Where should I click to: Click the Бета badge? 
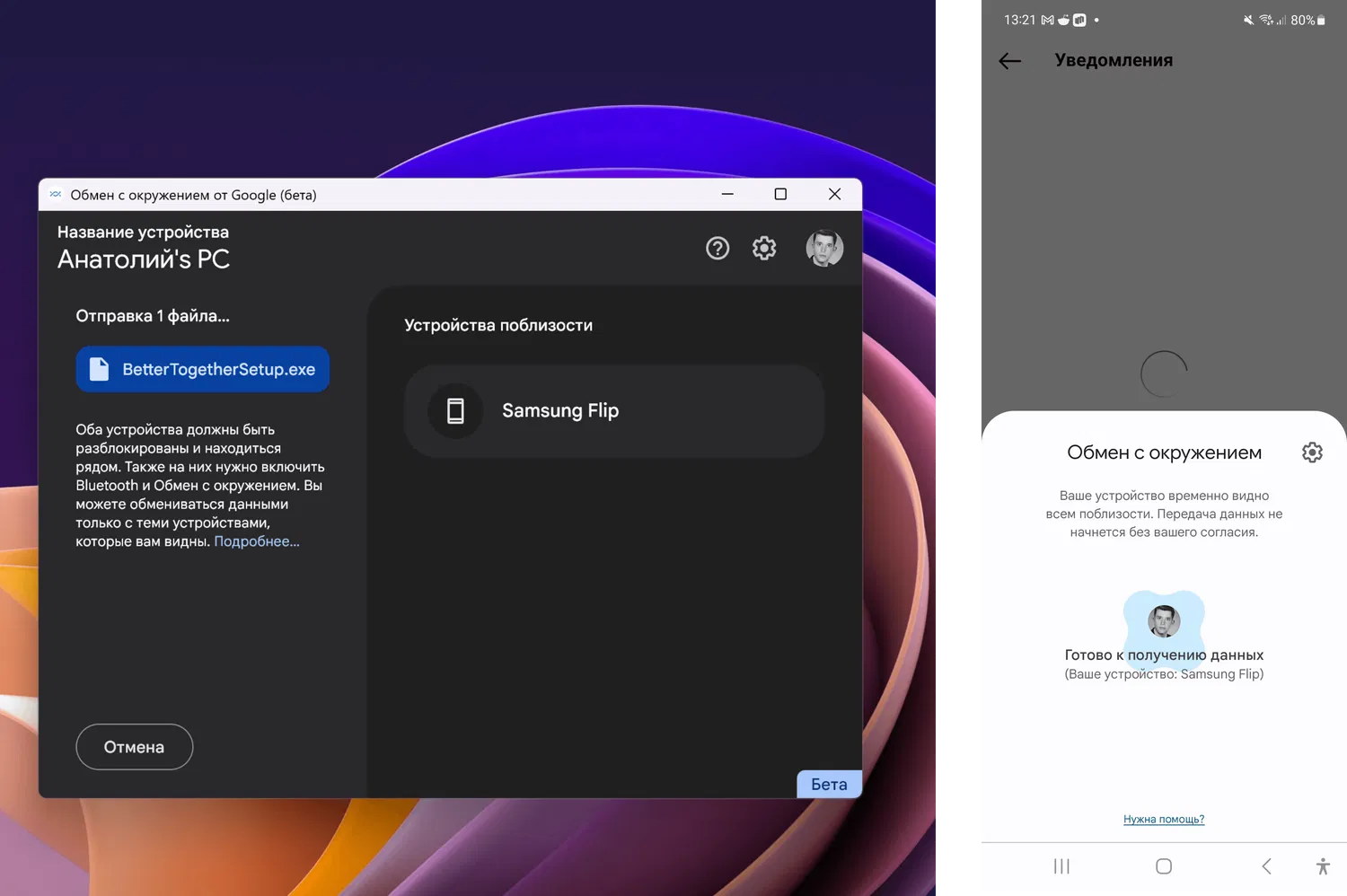829,785
